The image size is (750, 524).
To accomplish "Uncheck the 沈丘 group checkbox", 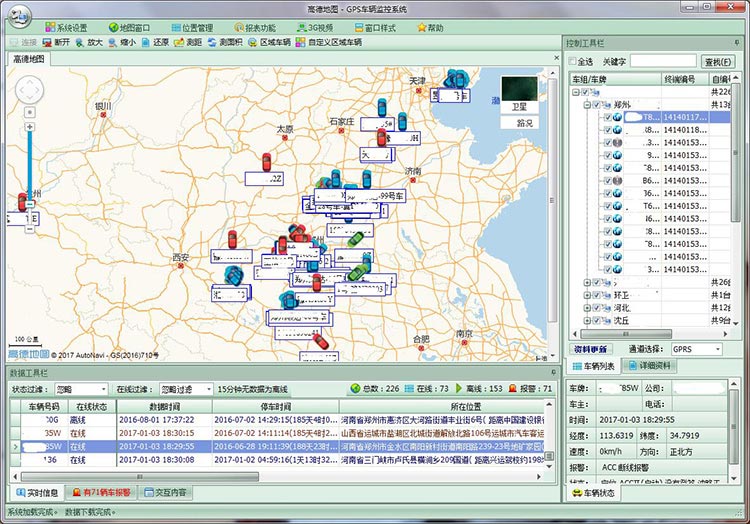I will coord(596,320).
